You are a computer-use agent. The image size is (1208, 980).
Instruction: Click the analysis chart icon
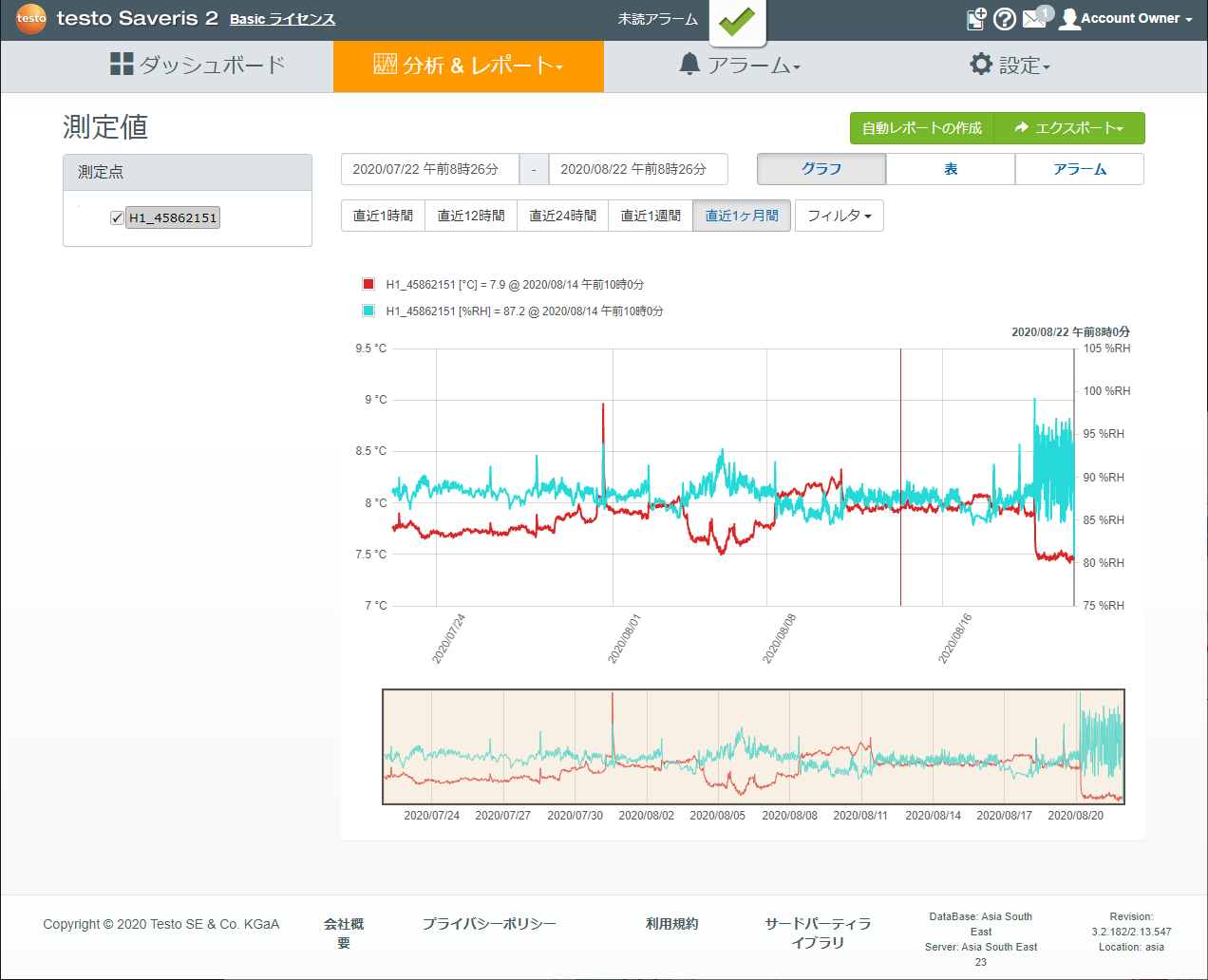[x=386, y=65]
